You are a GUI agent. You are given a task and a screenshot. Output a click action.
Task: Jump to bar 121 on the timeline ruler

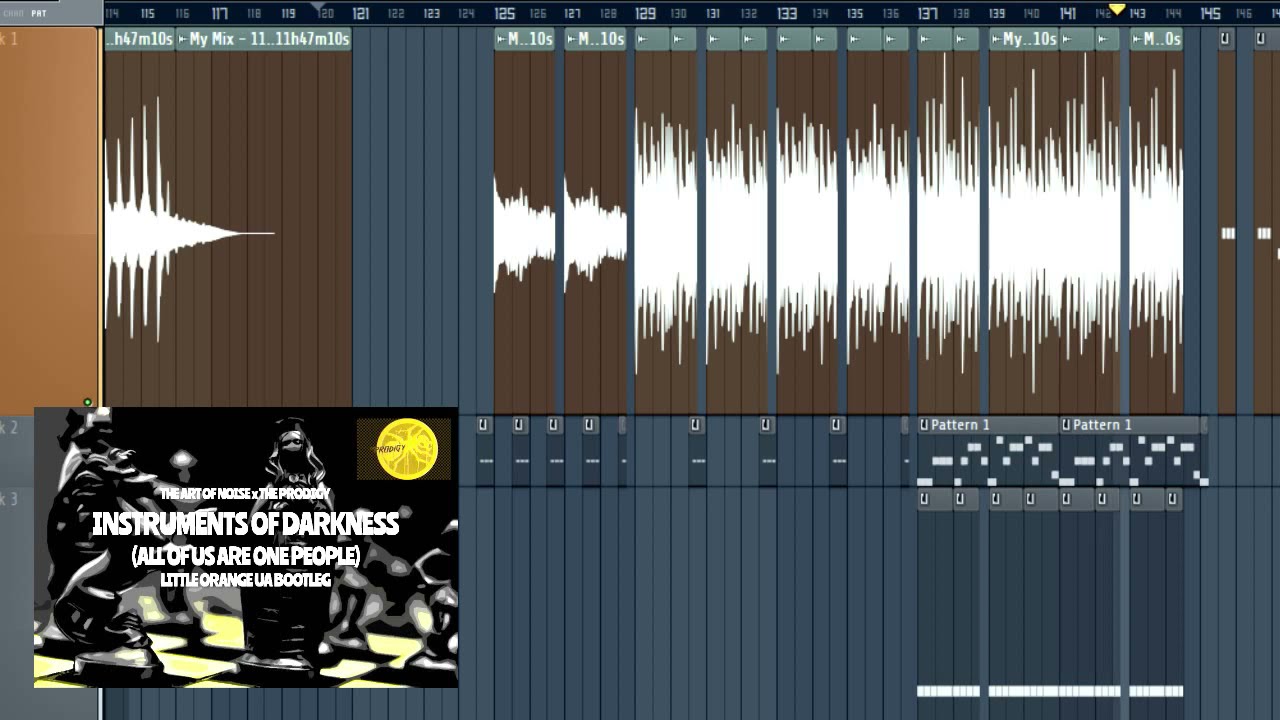[360, 13]
